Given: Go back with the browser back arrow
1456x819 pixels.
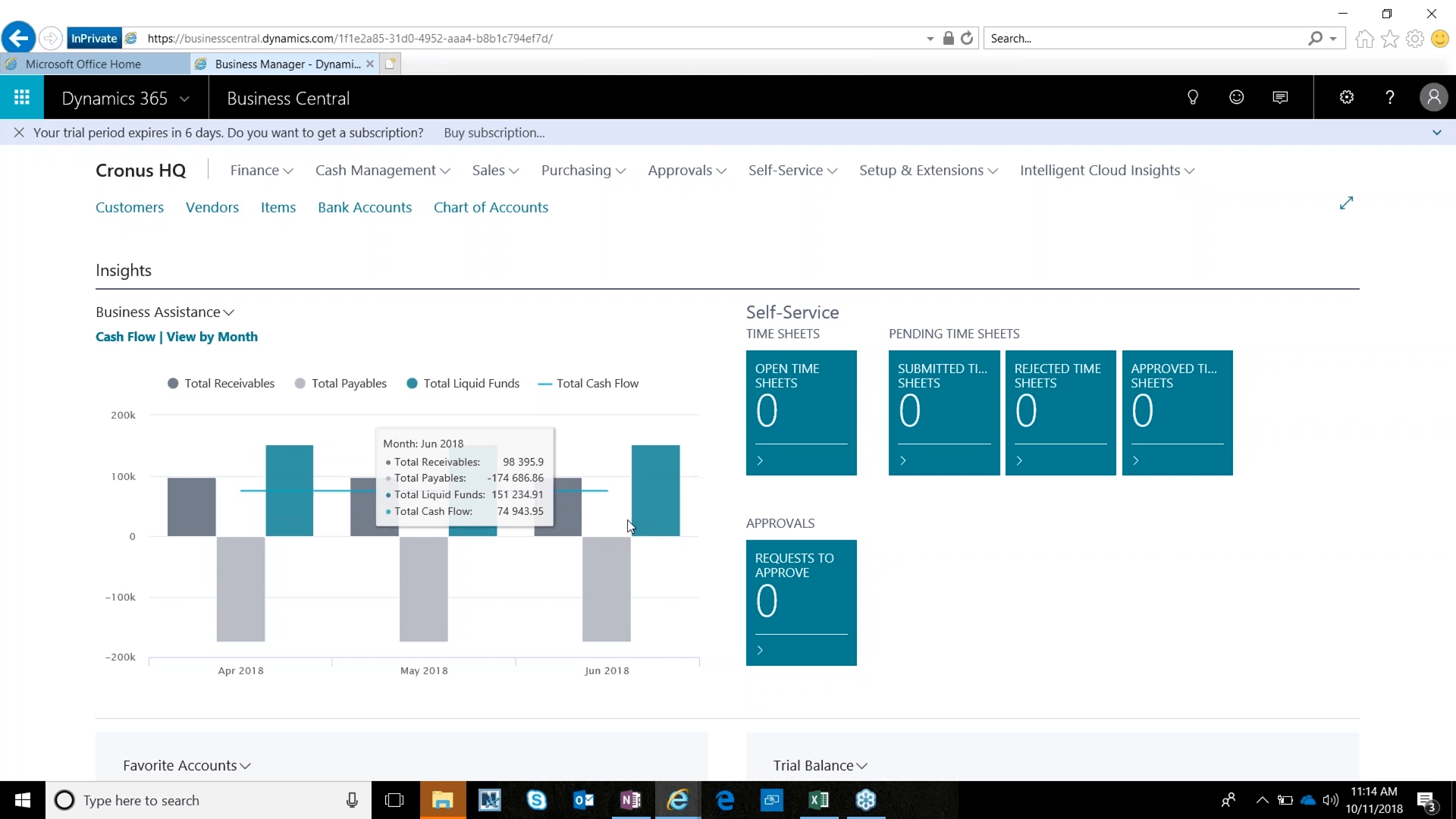Looking at the screenshot, I should pyautogui.click(x=18, y=38).
